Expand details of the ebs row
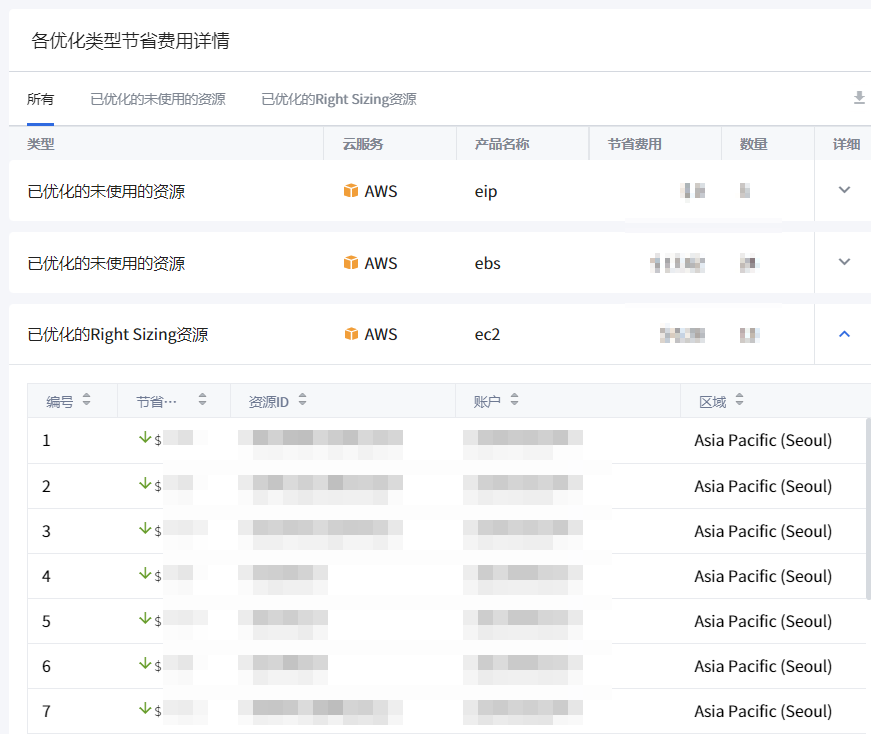Image resolution: width=871 pixels, height=734 pixels. click(x=844, y=262)
